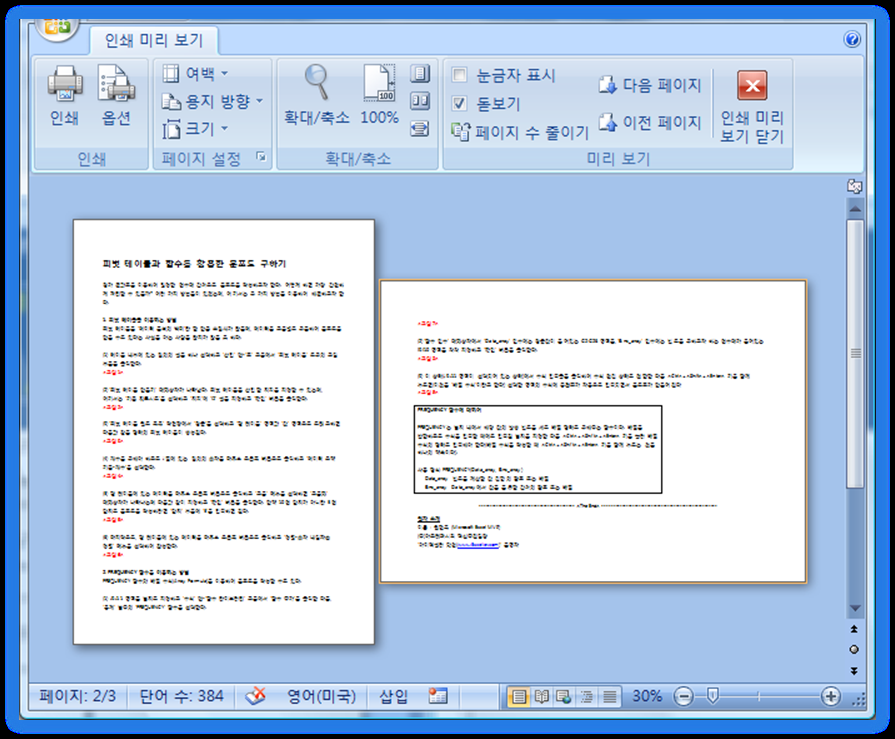Go to 이전 페이지 previous page

pos(650,122)
